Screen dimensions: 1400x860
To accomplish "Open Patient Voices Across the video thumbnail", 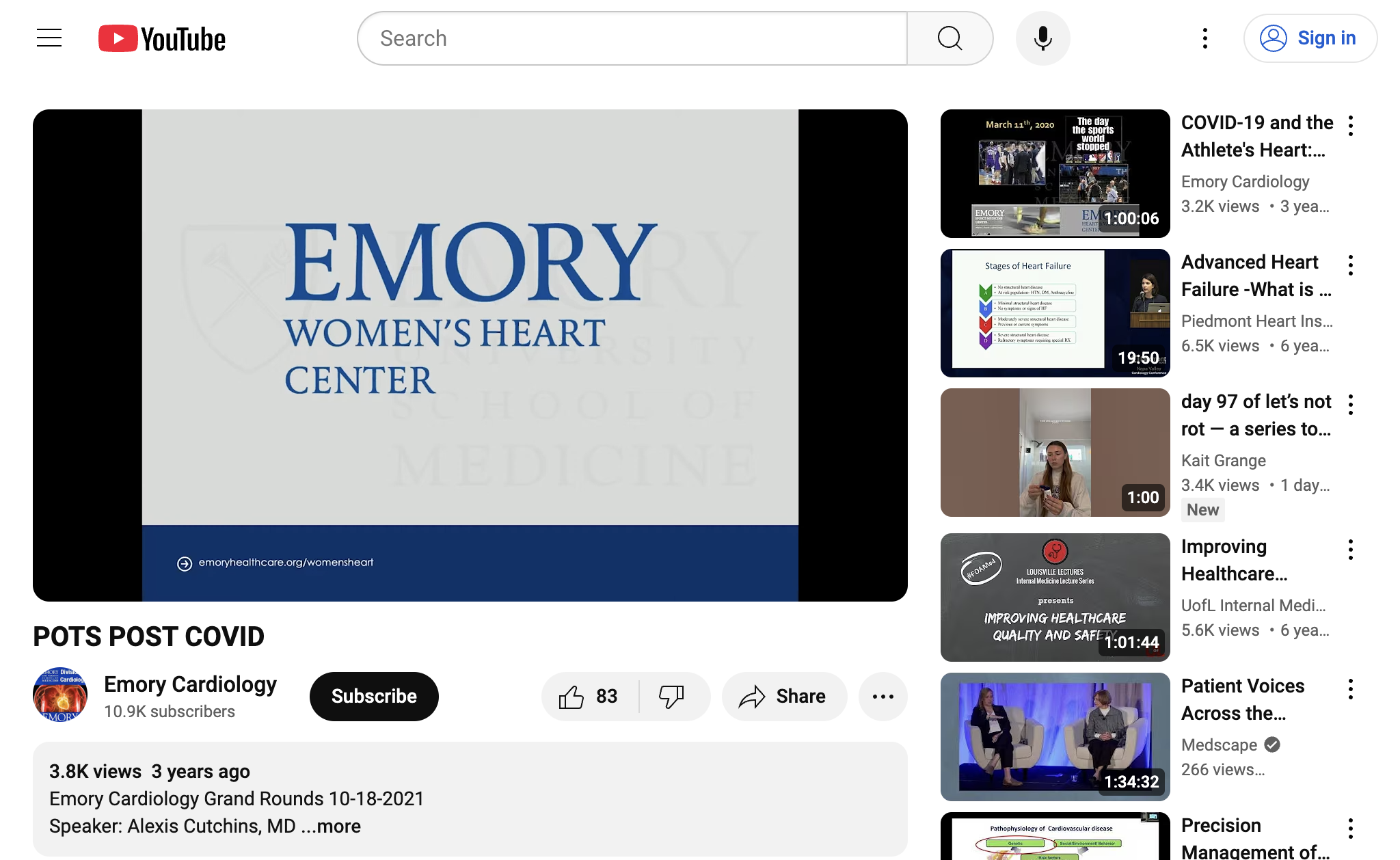I will click(1055, 737).
